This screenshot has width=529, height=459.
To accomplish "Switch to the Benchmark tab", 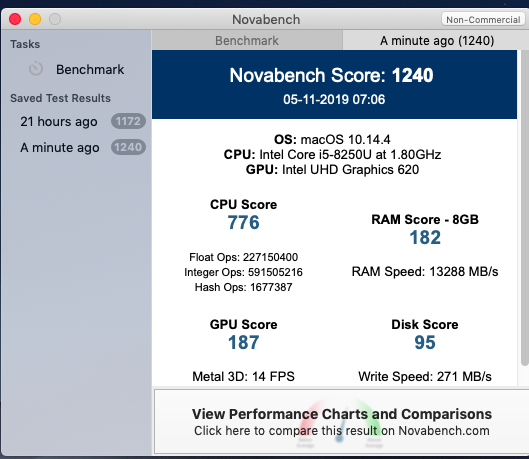I will pyautogui.click(x=247, y=40).
